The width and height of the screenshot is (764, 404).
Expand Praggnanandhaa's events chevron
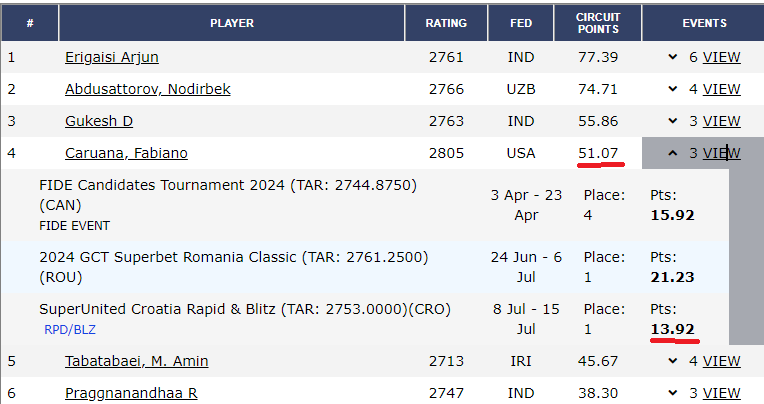tap(673, 393)
